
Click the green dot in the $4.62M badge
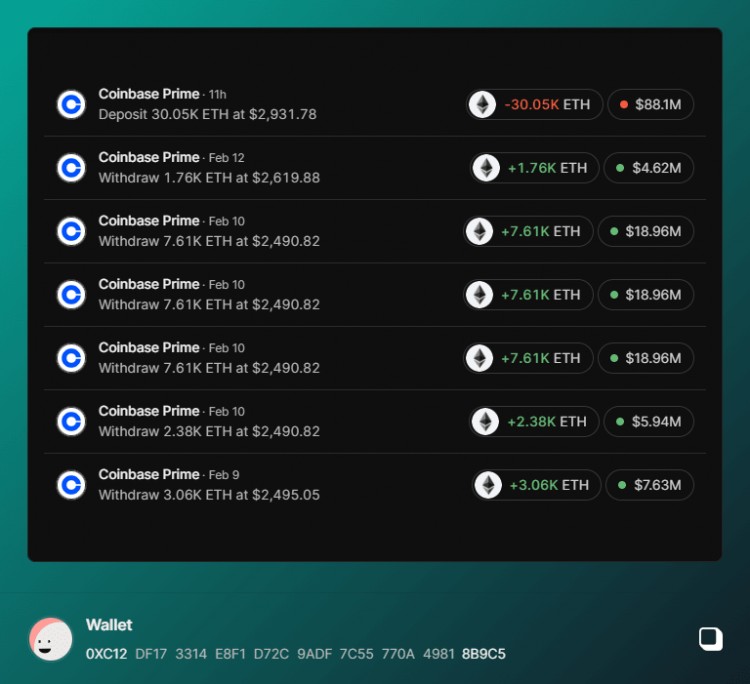tap(620, 168)
